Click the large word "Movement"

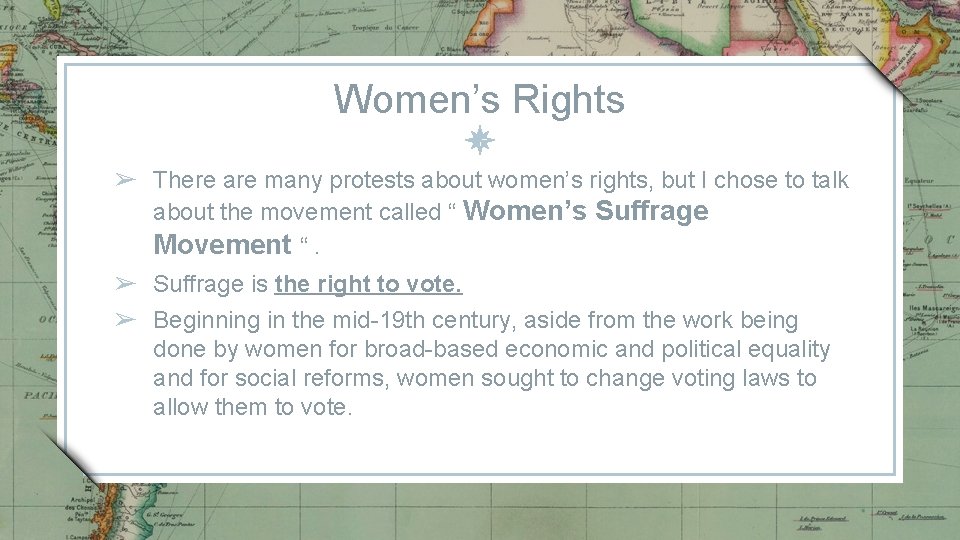click(221, 244)
